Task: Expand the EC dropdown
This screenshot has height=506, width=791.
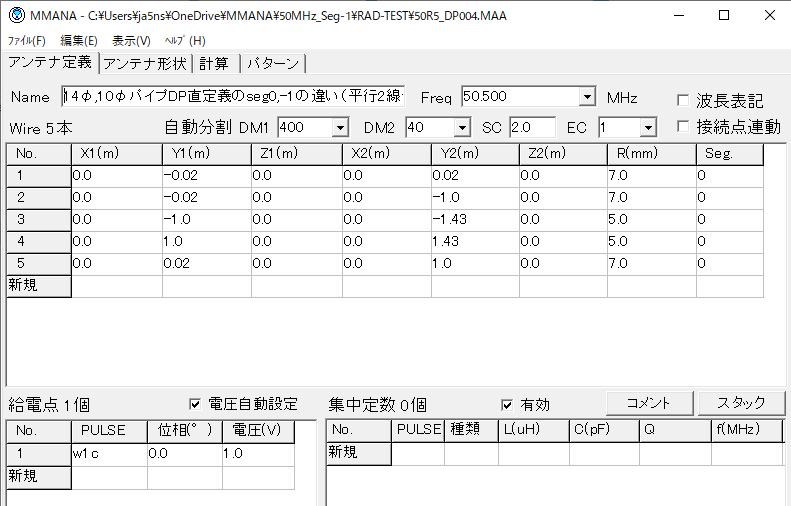Action: pyautogui.click(x=647, y=127)
